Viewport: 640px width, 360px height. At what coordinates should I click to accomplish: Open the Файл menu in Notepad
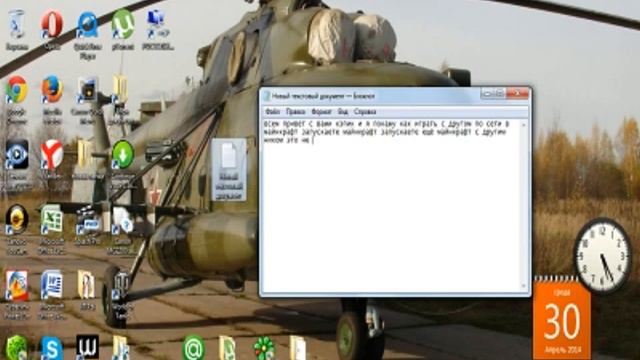pos(272,111)
